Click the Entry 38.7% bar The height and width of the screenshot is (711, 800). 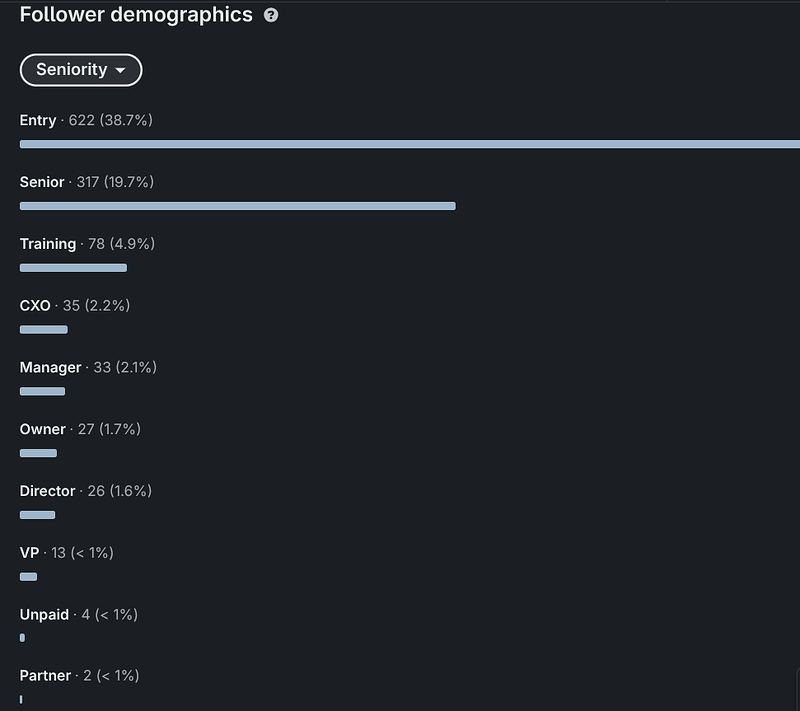(409, 144)
